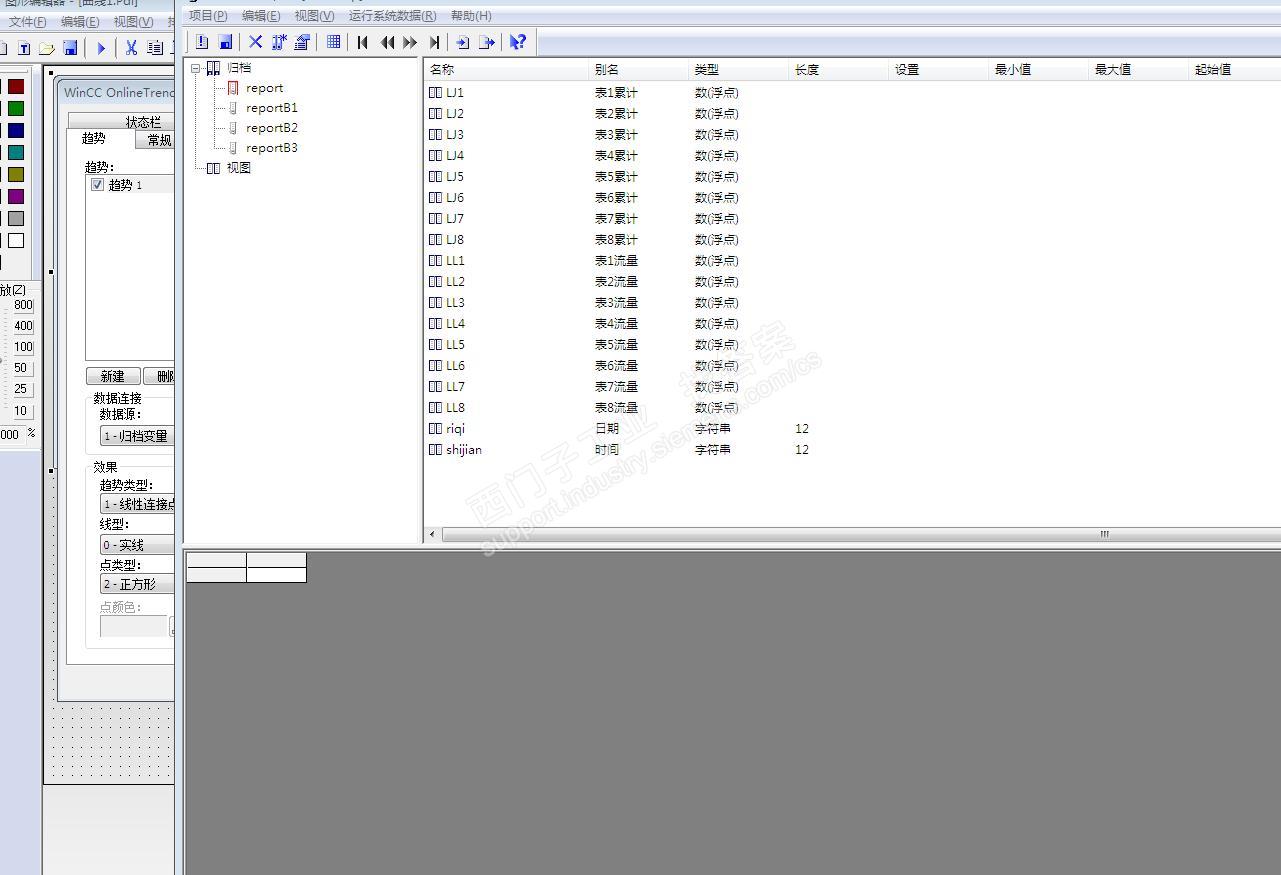Open the 帮助(H) menu
Viewport: 1281px width, 875px height.
tap(471, 16)
